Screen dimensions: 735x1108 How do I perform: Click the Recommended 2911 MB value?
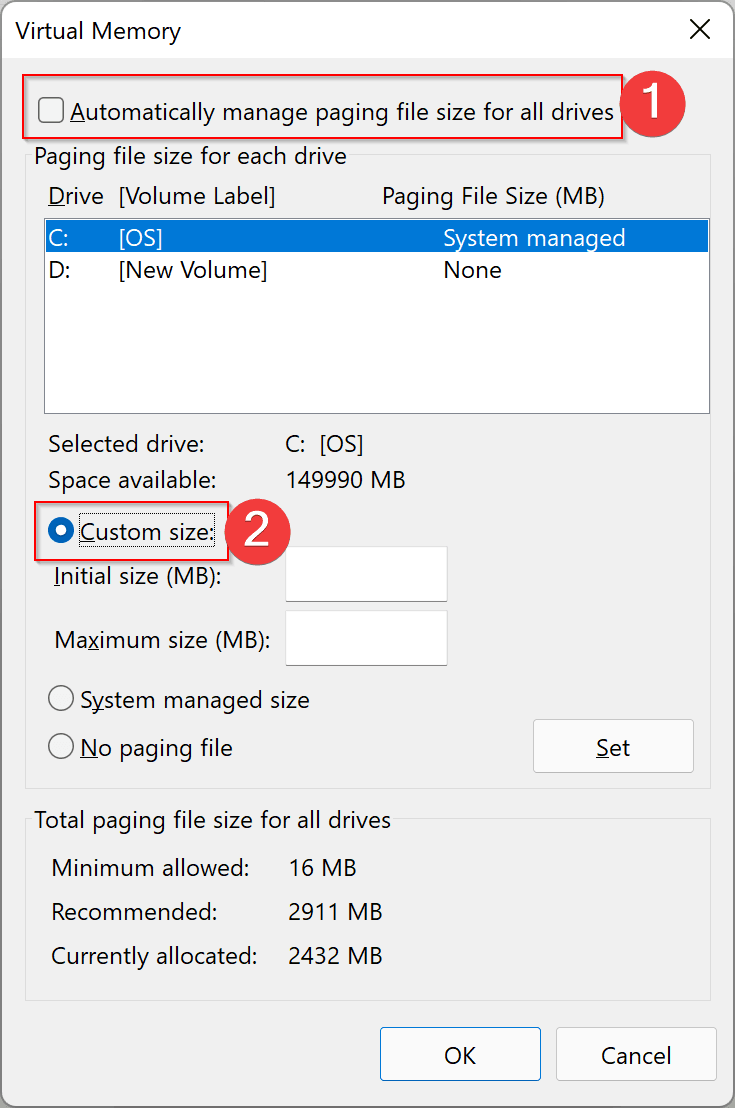[335, 912]
